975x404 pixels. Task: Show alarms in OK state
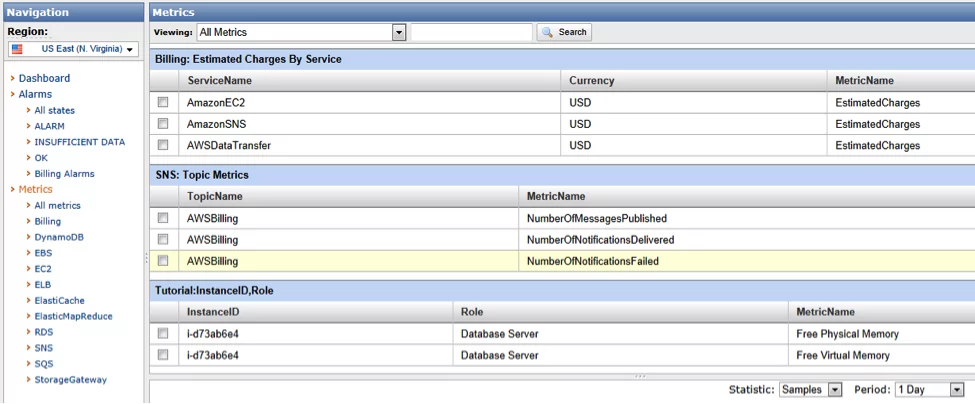pyautogui.click(x=41, y=158)
